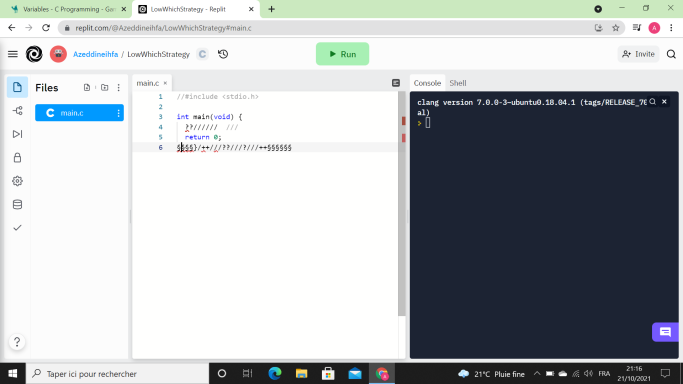Open the main.c file options menu

(x=118, y=113)
